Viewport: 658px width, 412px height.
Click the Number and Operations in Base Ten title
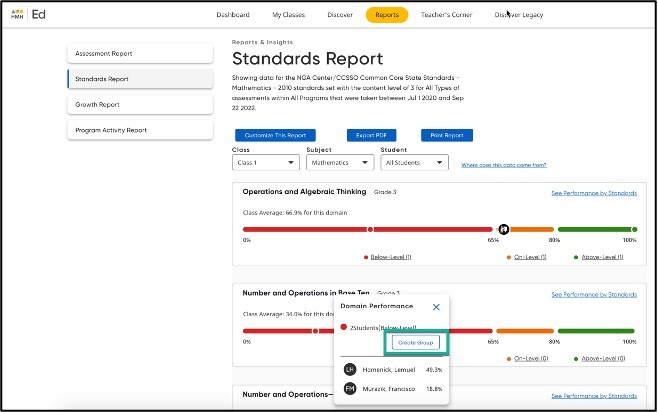coord(306,293)
